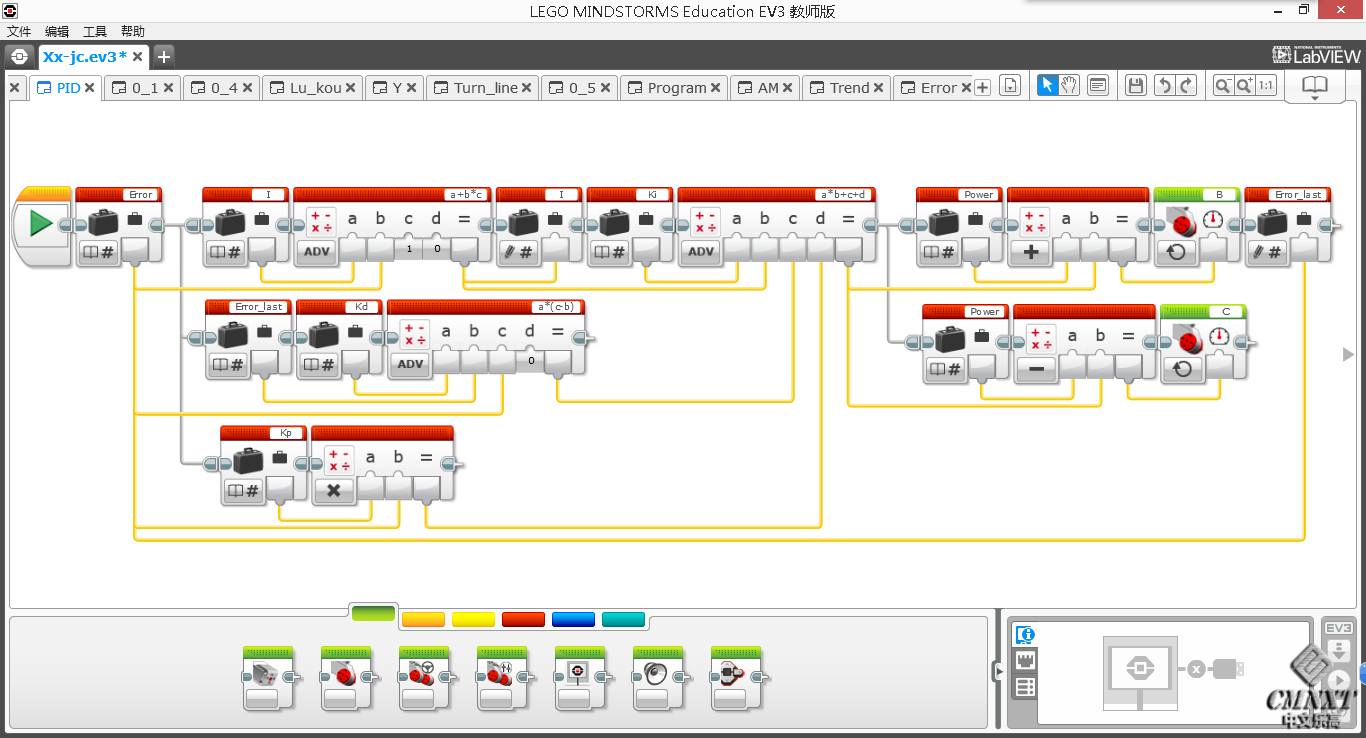Open the program list dropdown icon
The width and height of the screenshot is (1366, 738).
1010,87
